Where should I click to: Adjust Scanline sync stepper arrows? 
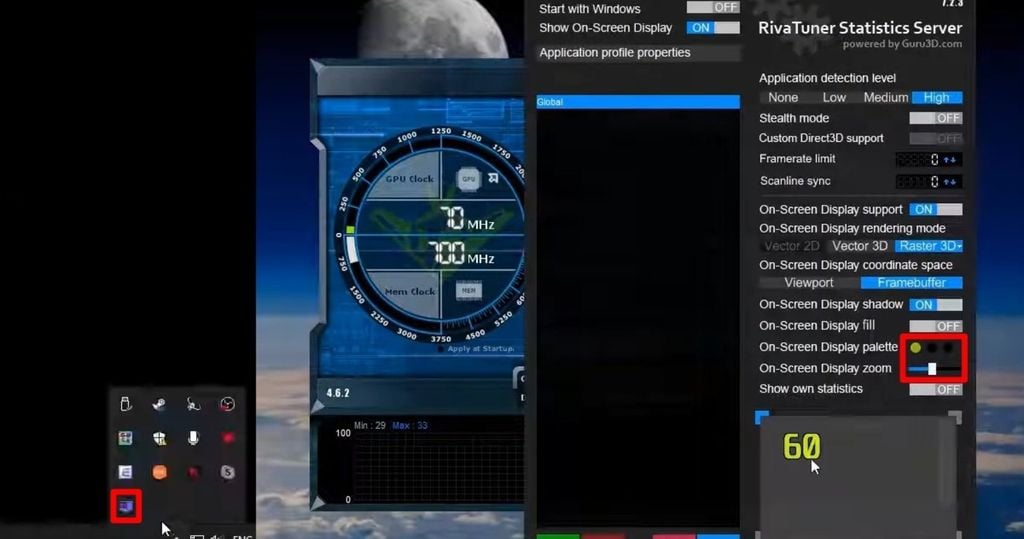click(951, 182)
